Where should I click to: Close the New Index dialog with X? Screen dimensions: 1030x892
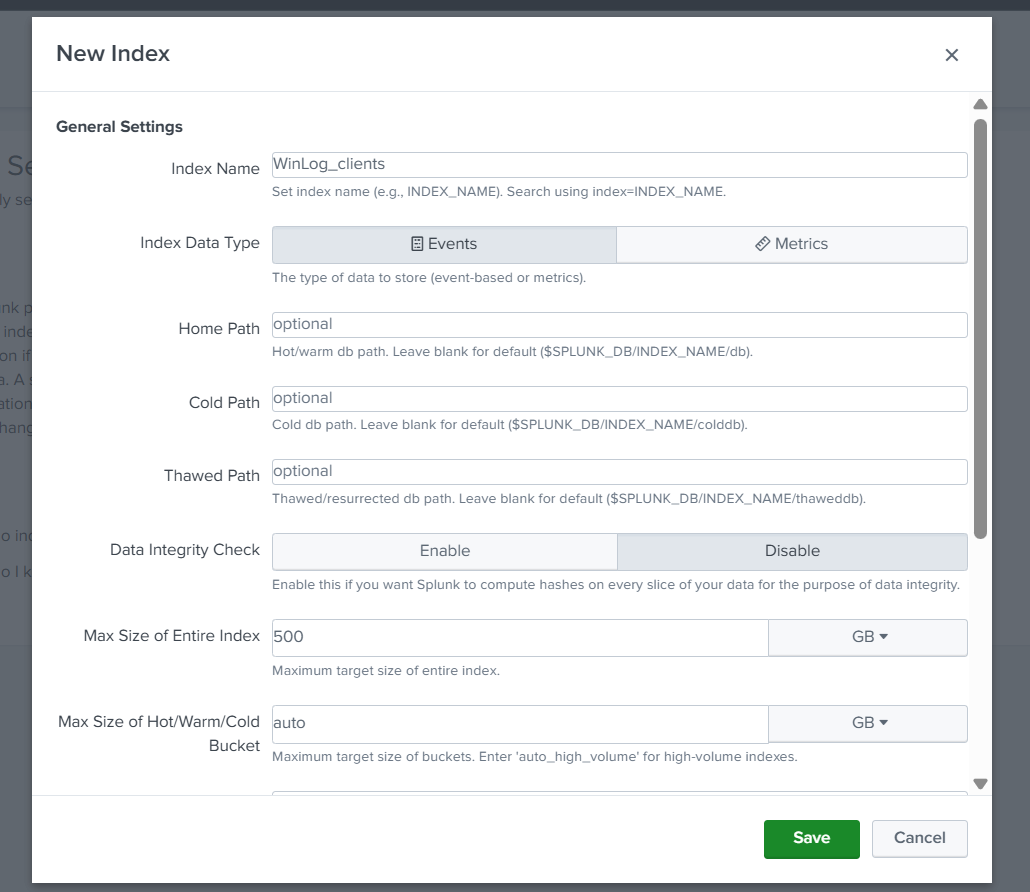click(951, 55)
